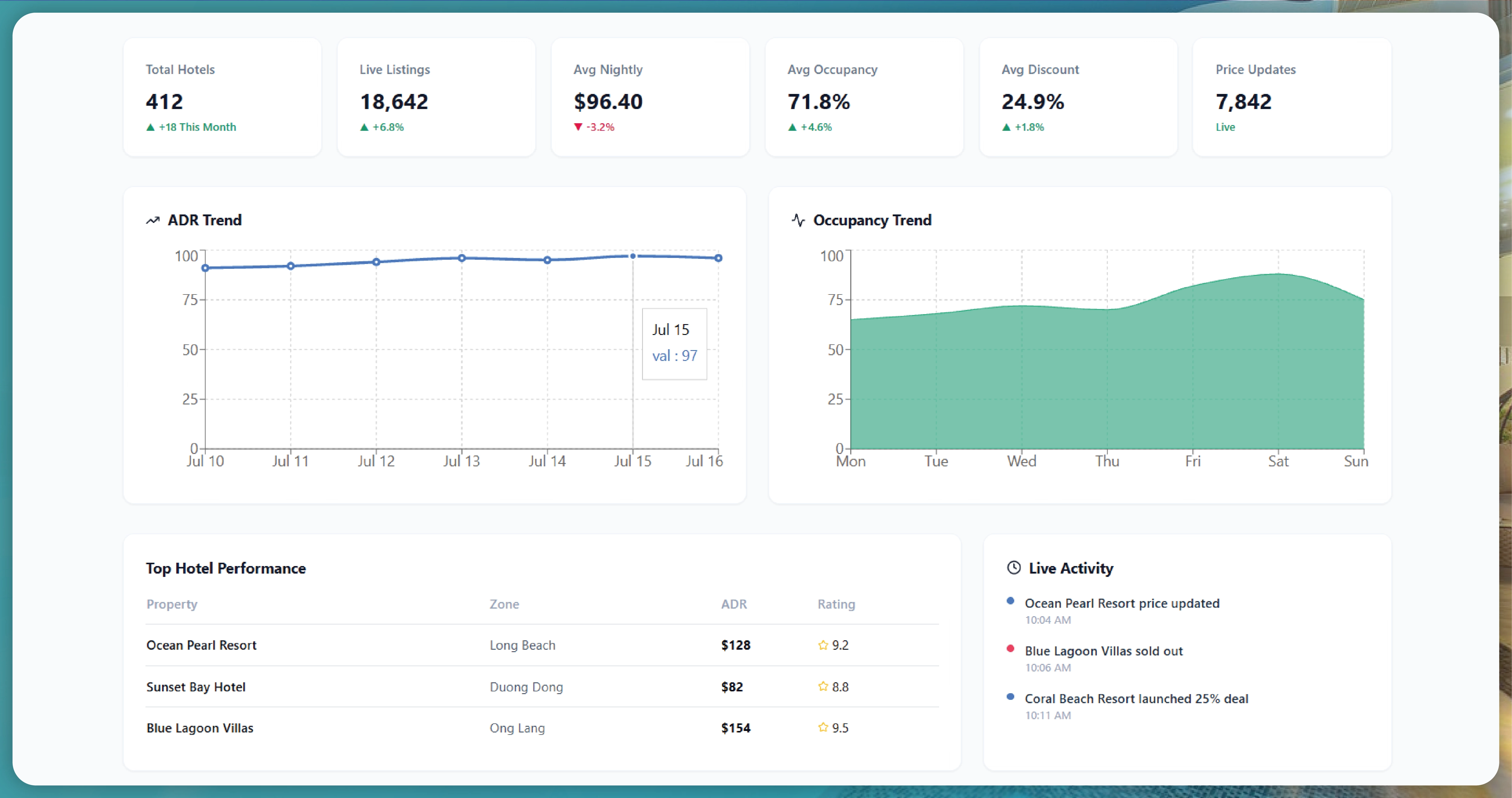Click the Occupancy Trend pulse icon
This screenshot has width=1512, height=798.
click(798, 220)
